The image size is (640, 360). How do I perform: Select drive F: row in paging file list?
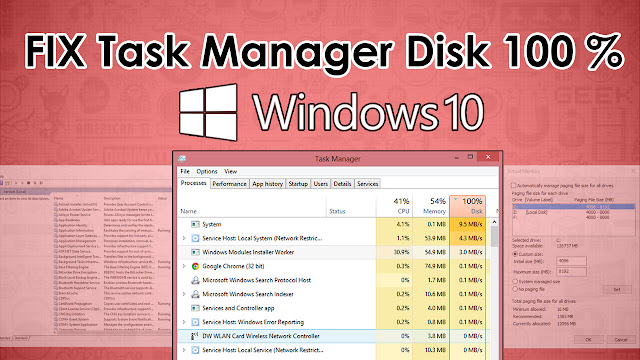click(x=574, y=218)
